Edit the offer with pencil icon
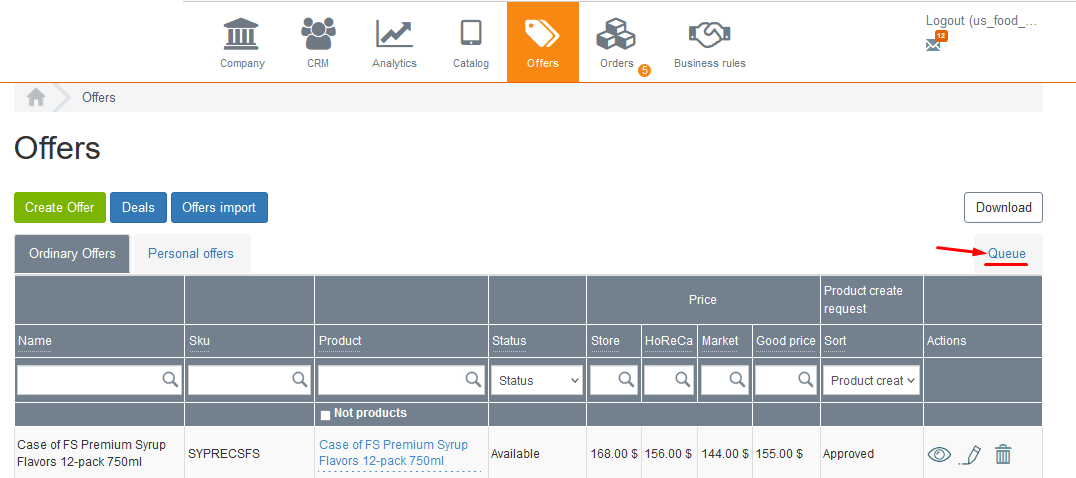Image resolution: width=1076 pixels, height=478 pixels. [x=969, y=454]
